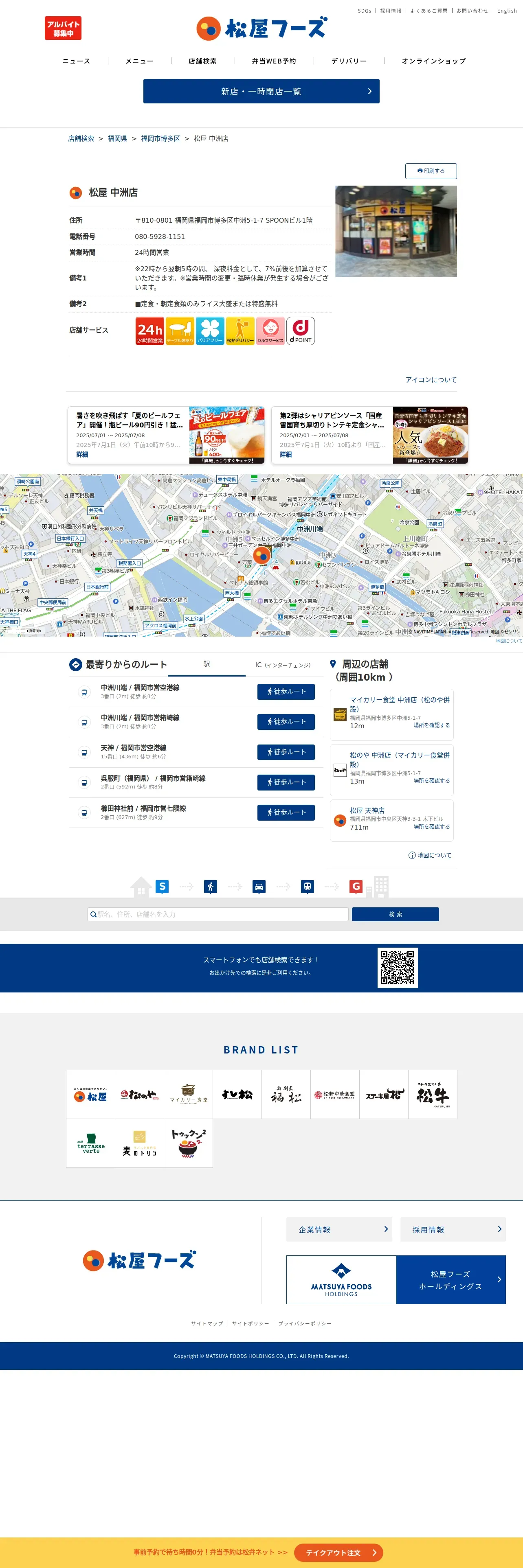Click the 弁当予約は松弁ネット banner text
Image resolution: width=523 pixels, height=1568 pixels.
(x=211, y=1553)
